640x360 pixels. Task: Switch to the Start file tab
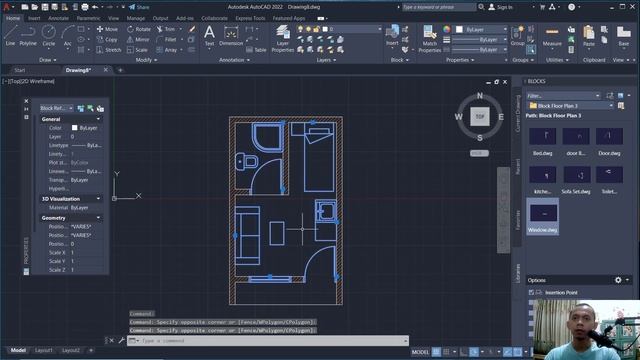(x=20, y=70)
